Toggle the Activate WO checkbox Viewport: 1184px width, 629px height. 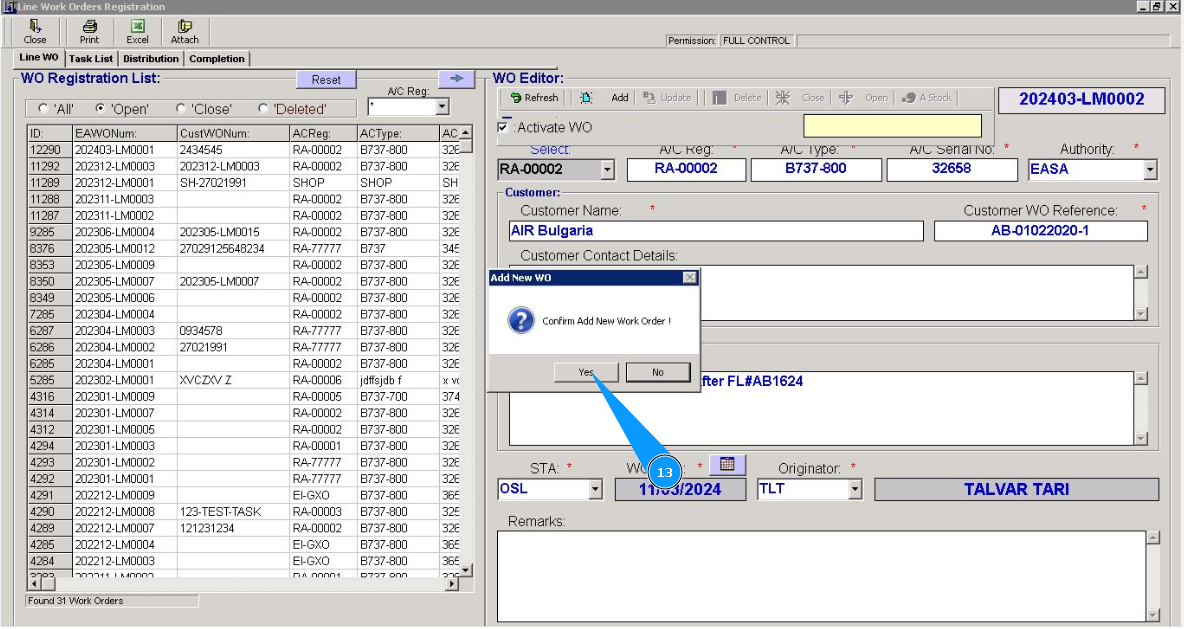(x=503, y=127)
